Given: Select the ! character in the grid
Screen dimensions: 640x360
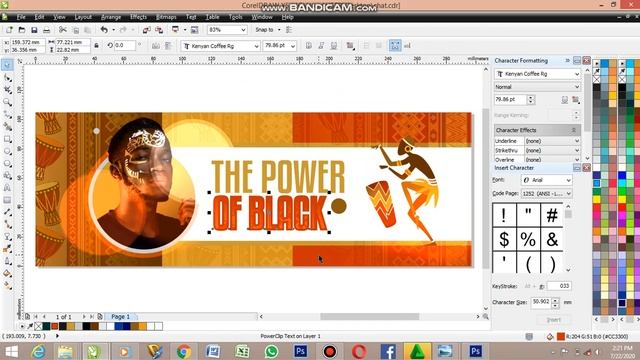Looking at the screenshot, I should coord(504,215).
